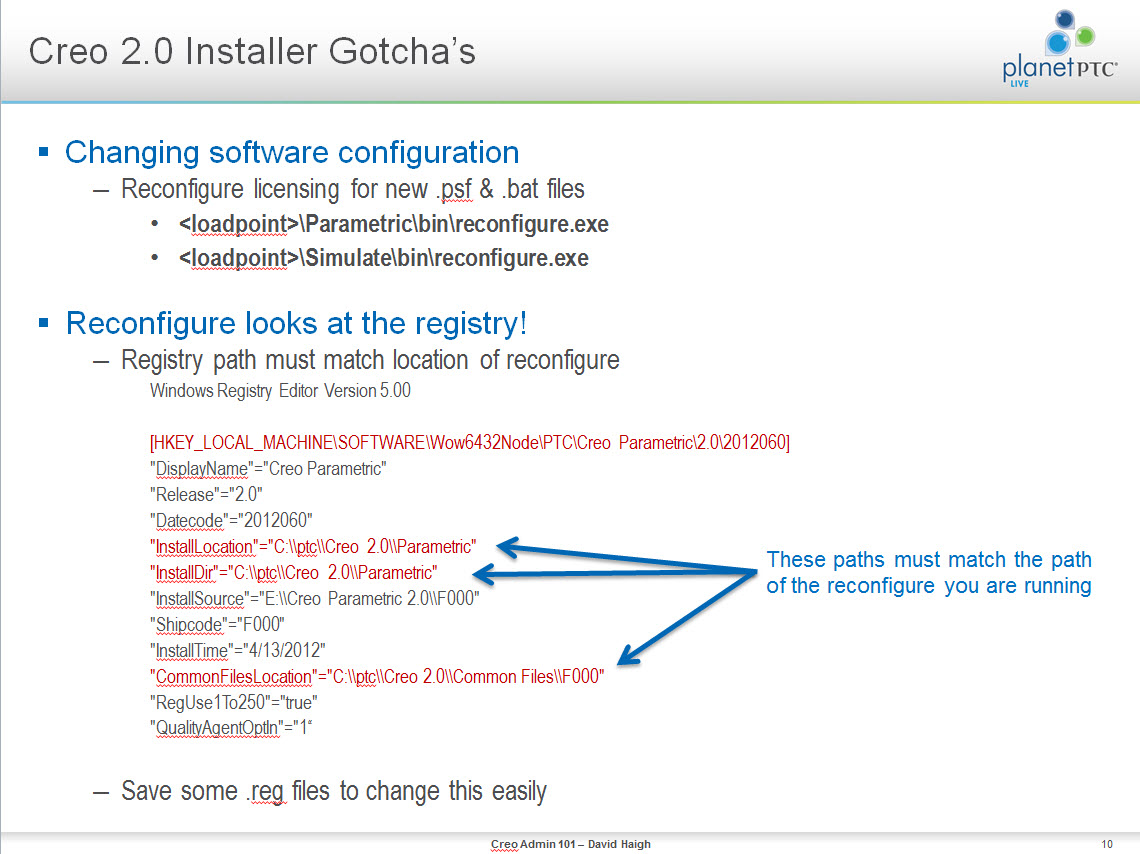The height and width of the screenshot is (854, 1140).
Task: Click 'Save some .reg files to change this easily'
Action: click(334, 791)
